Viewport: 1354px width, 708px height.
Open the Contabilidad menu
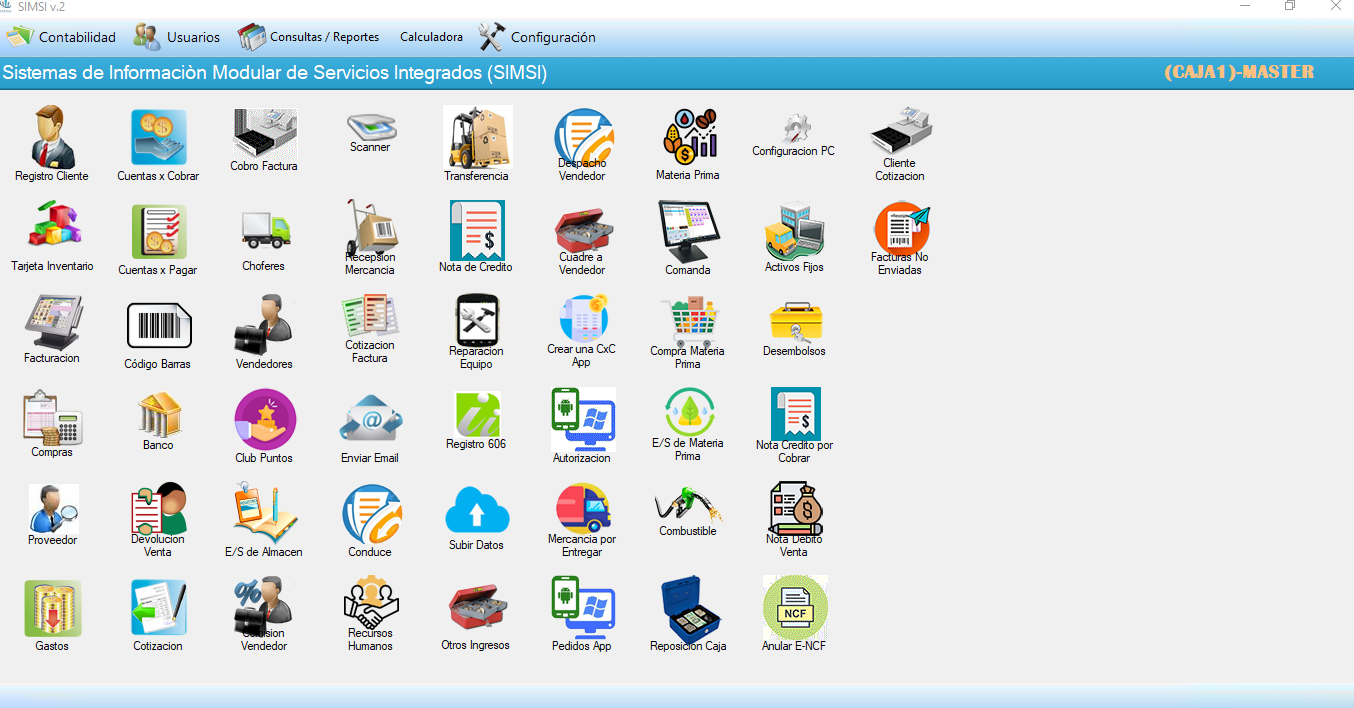pos(61,37)
